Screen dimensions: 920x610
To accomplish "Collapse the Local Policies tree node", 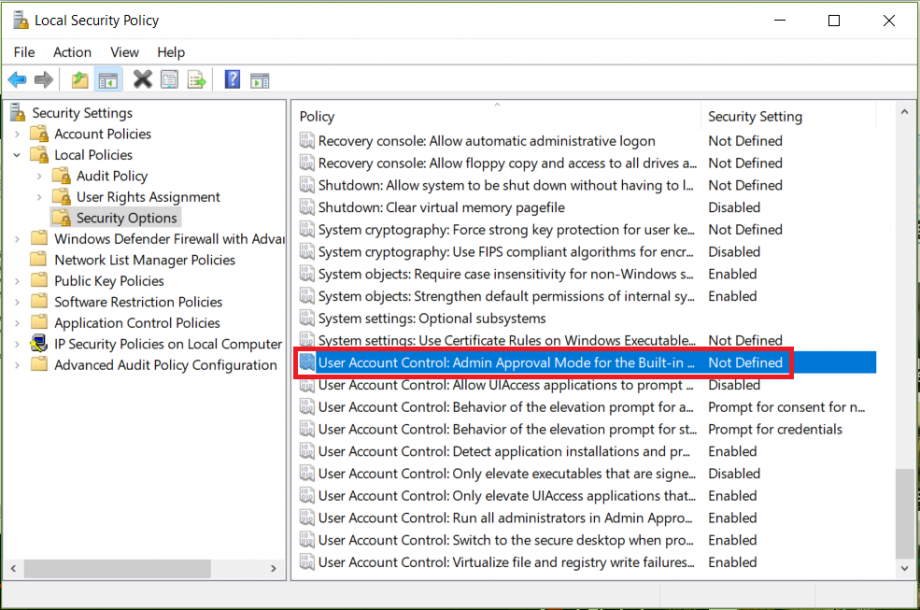I will click(x=17, y=155).
